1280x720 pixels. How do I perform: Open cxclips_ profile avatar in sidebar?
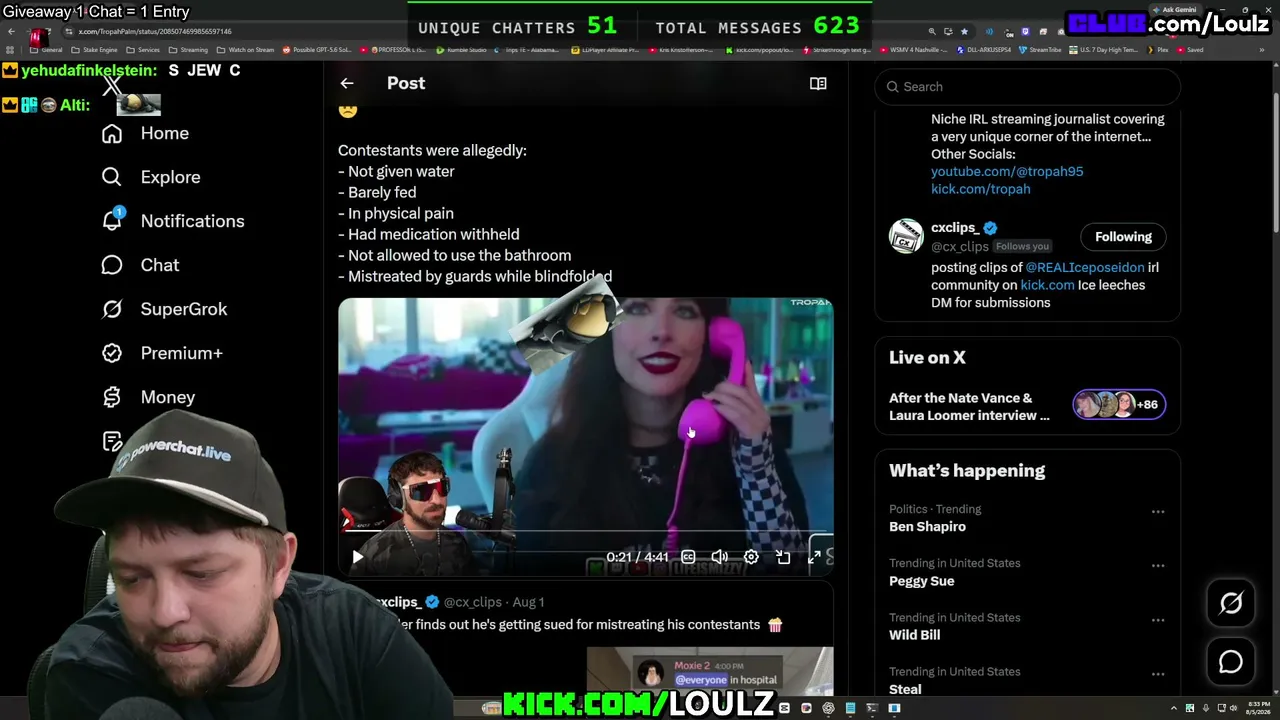click(906, 237)
